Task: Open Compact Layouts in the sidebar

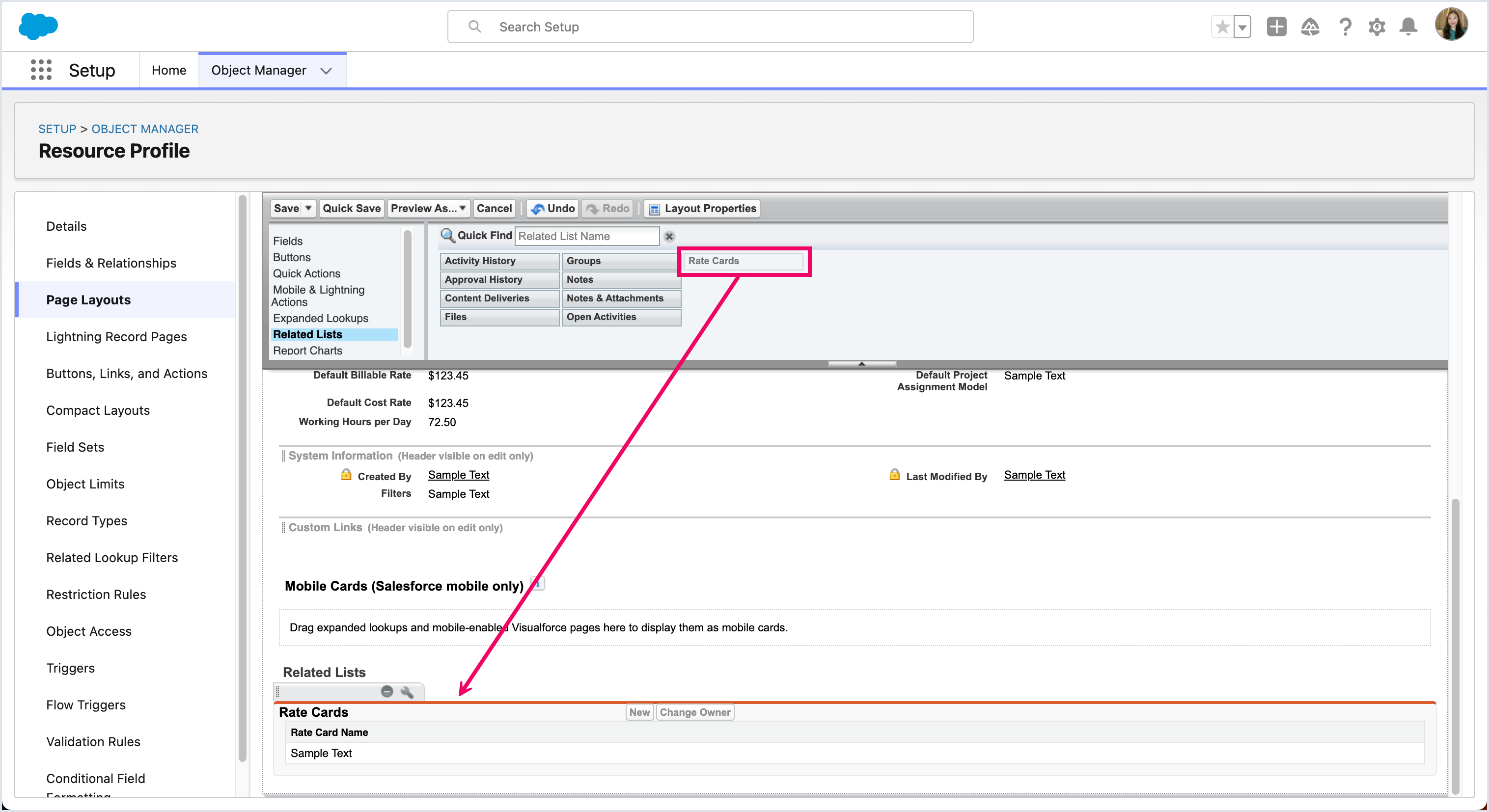Action: pyautogui.click(x=98, y=410)
